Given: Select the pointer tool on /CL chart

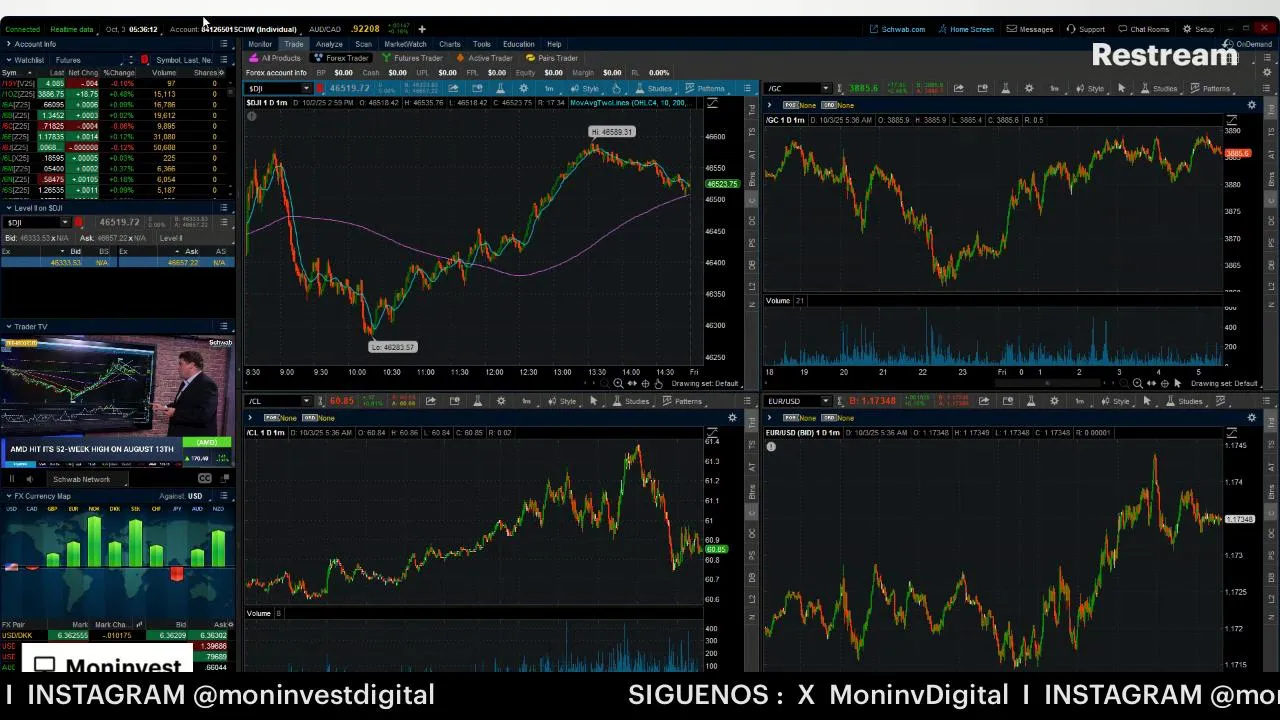Looking at the screenshot, I should tap(594, 401).
